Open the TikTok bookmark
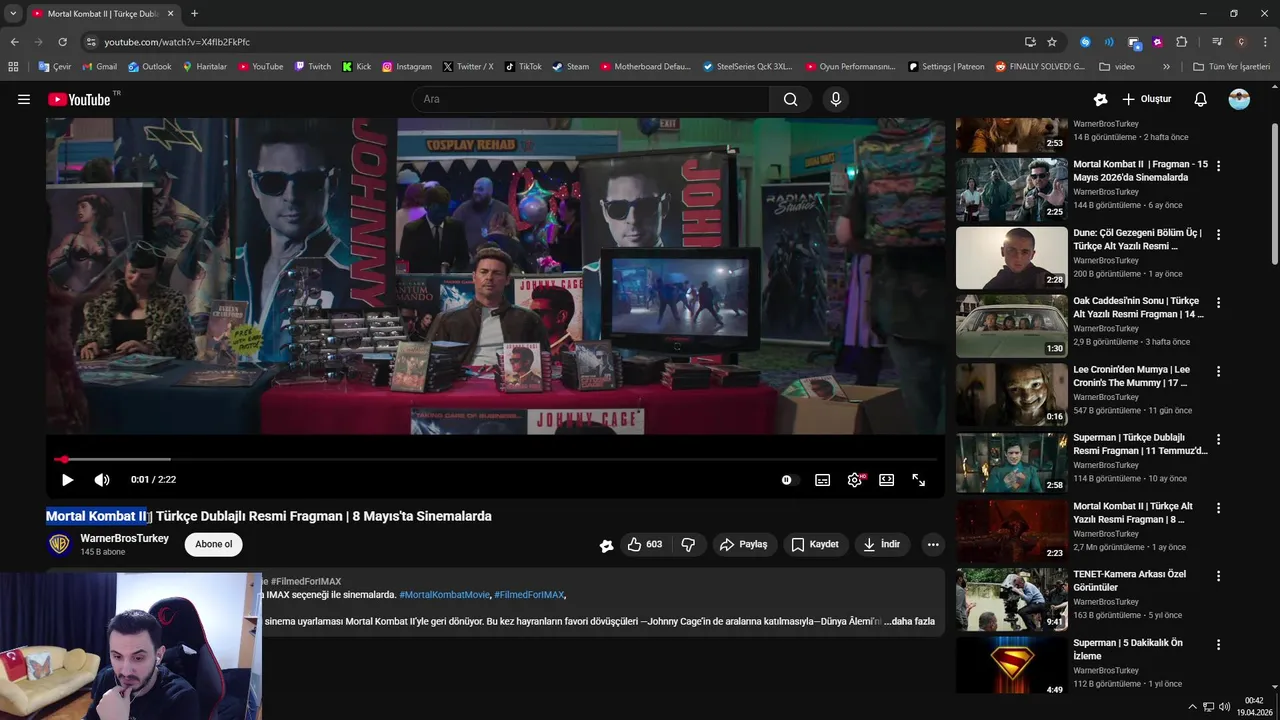The height and width of the screenshot is (720, 1280). (x=523, y=67)
